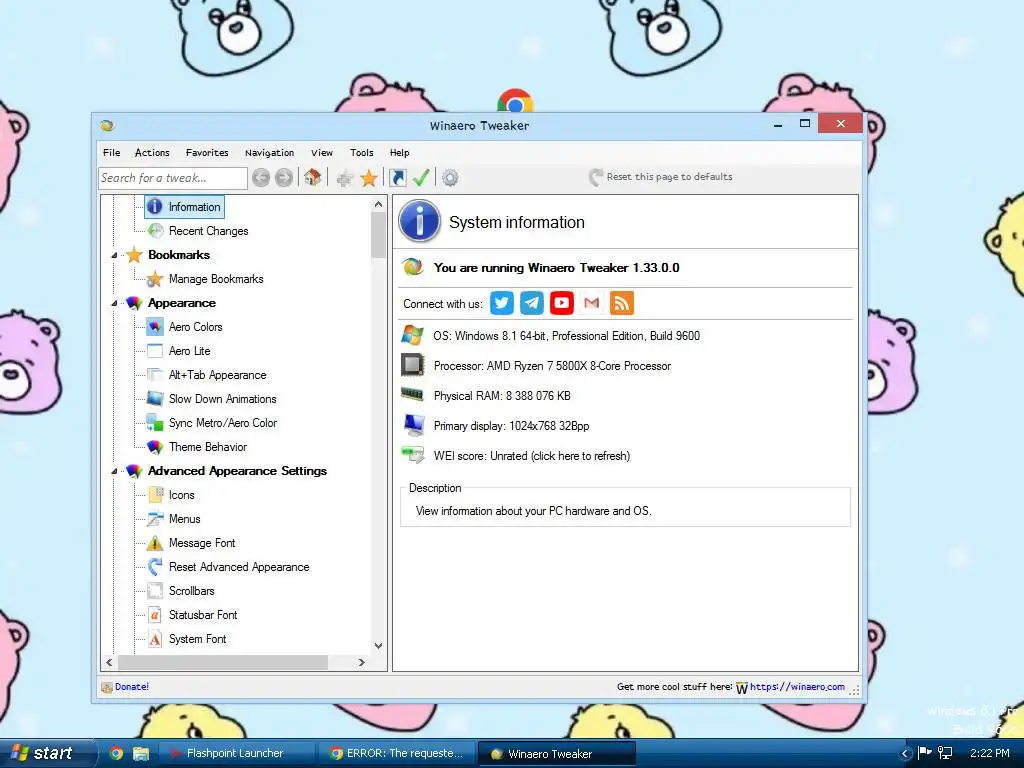This screenshot has width=1024, height=768.
Task: Open the Actions menu
Action: 152,152
